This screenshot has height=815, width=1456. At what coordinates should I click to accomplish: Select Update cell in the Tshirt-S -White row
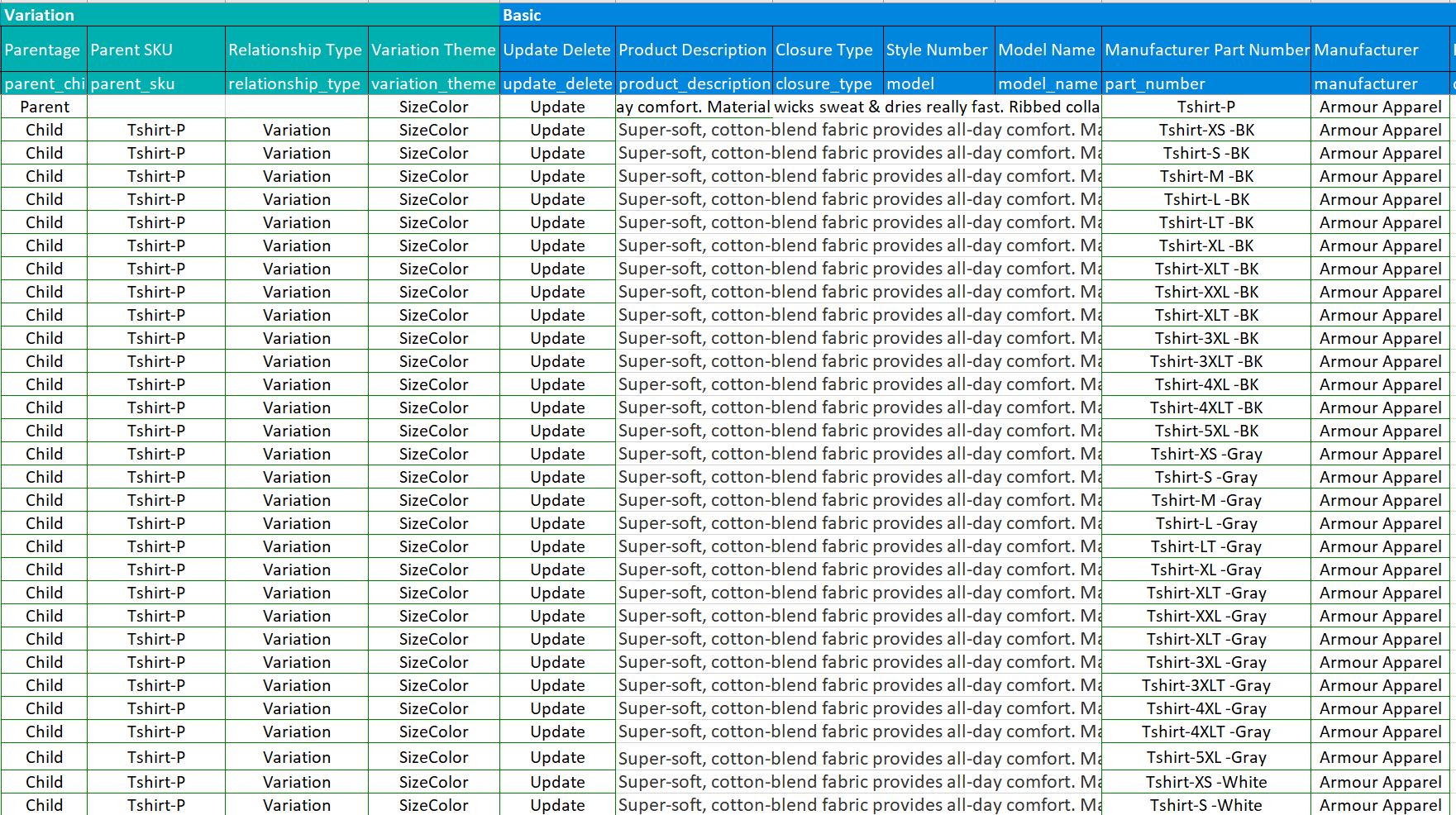point(558,805)
